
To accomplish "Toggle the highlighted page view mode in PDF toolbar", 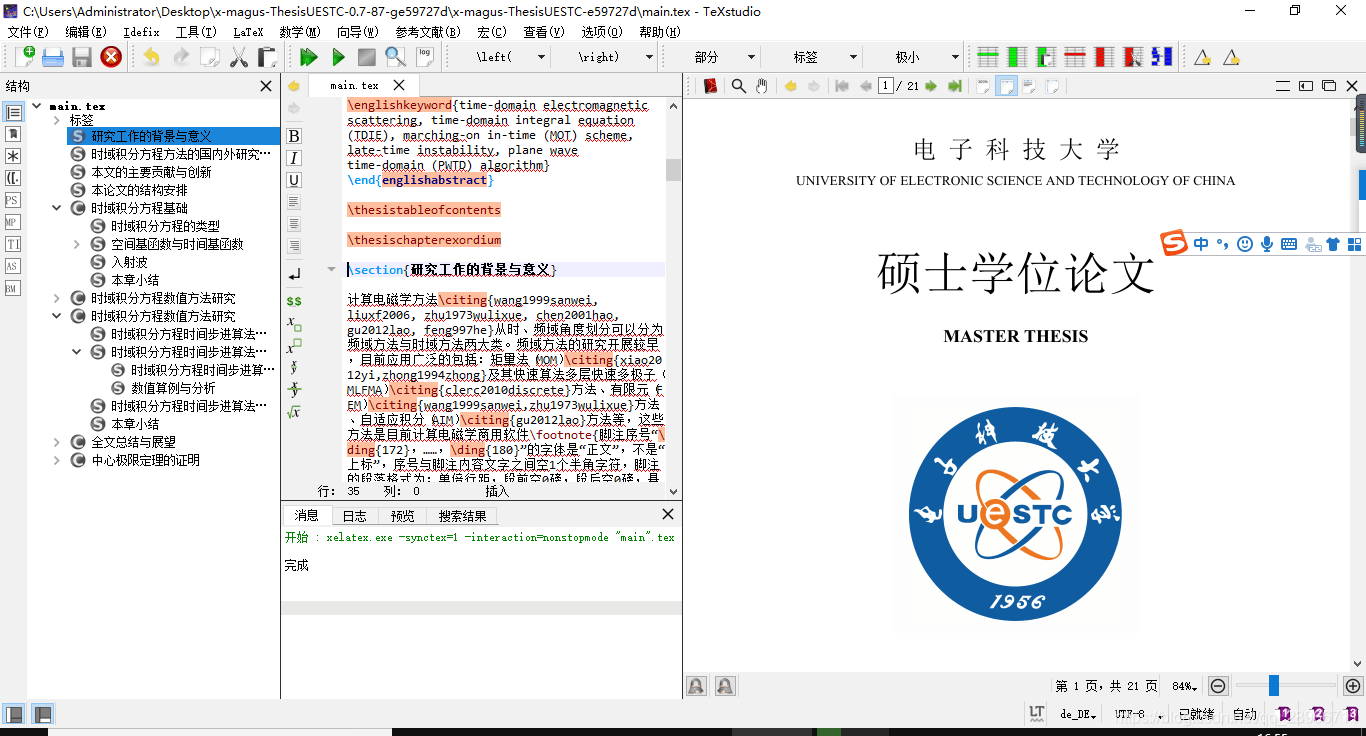I will 1006,86.
